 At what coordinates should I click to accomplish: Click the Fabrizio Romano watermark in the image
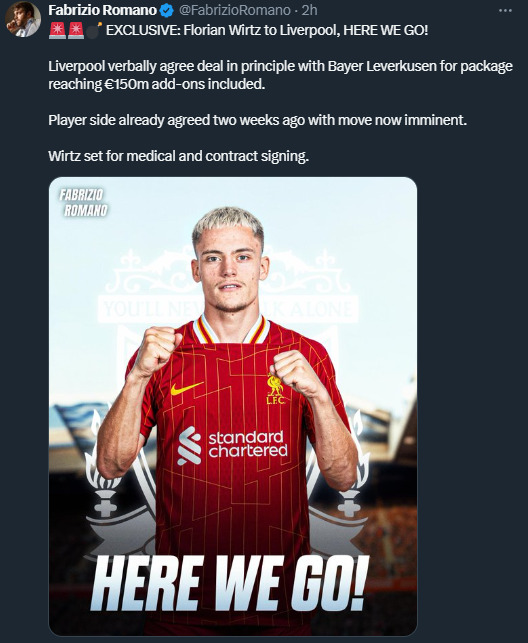[x=84, y=203]
